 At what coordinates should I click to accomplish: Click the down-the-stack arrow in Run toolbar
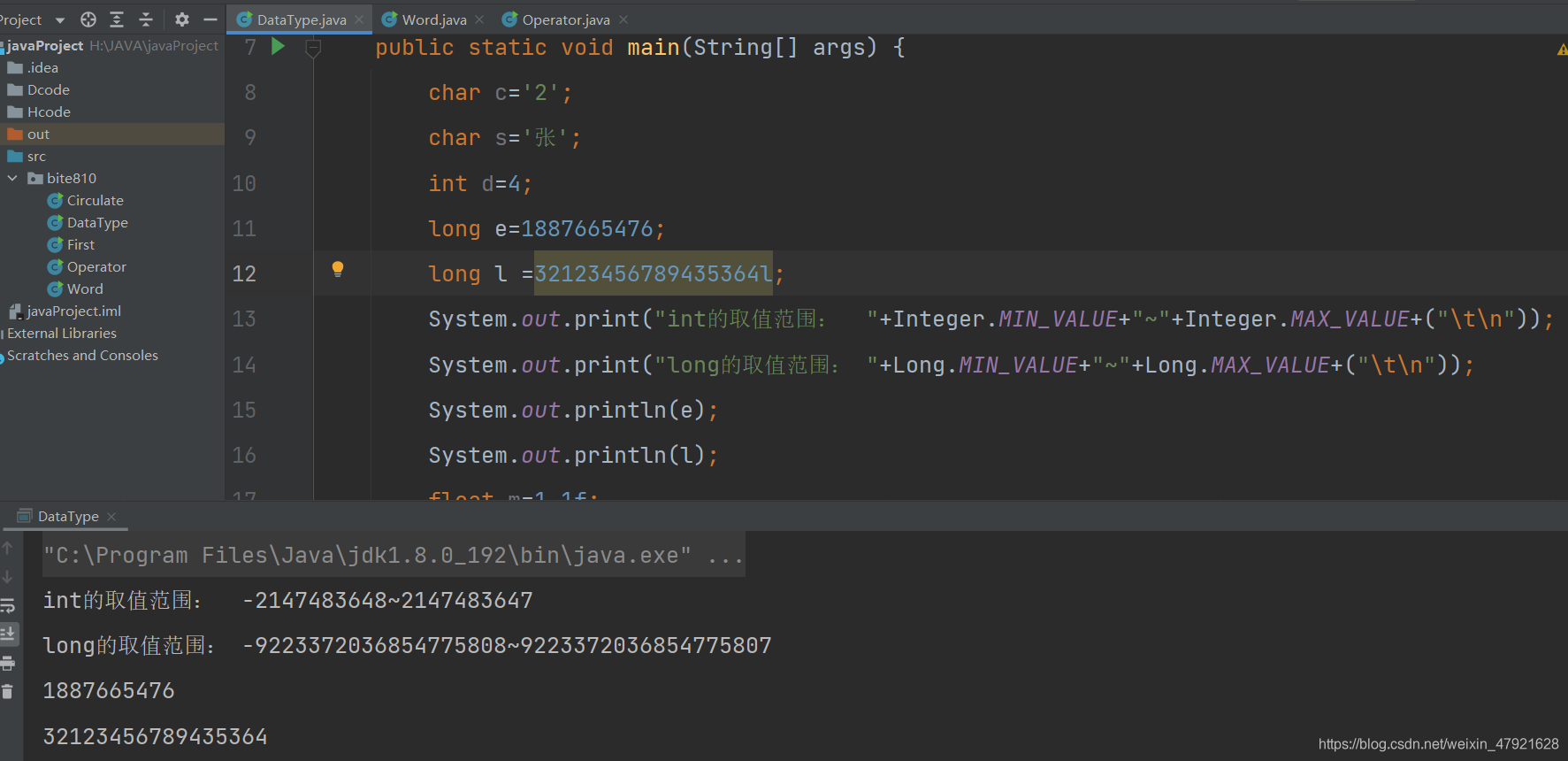[x=7, y=577]
